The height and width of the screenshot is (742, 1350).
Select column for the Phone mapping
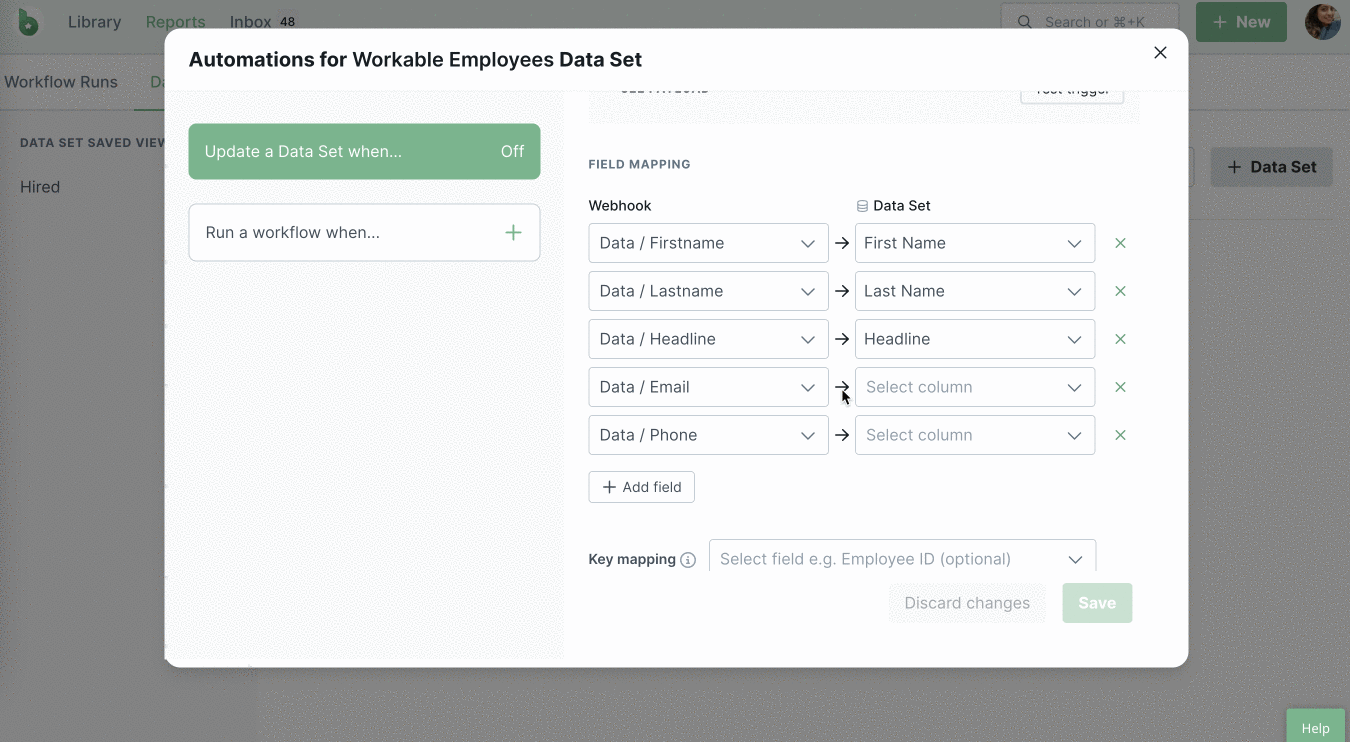[x=975, y=435]
